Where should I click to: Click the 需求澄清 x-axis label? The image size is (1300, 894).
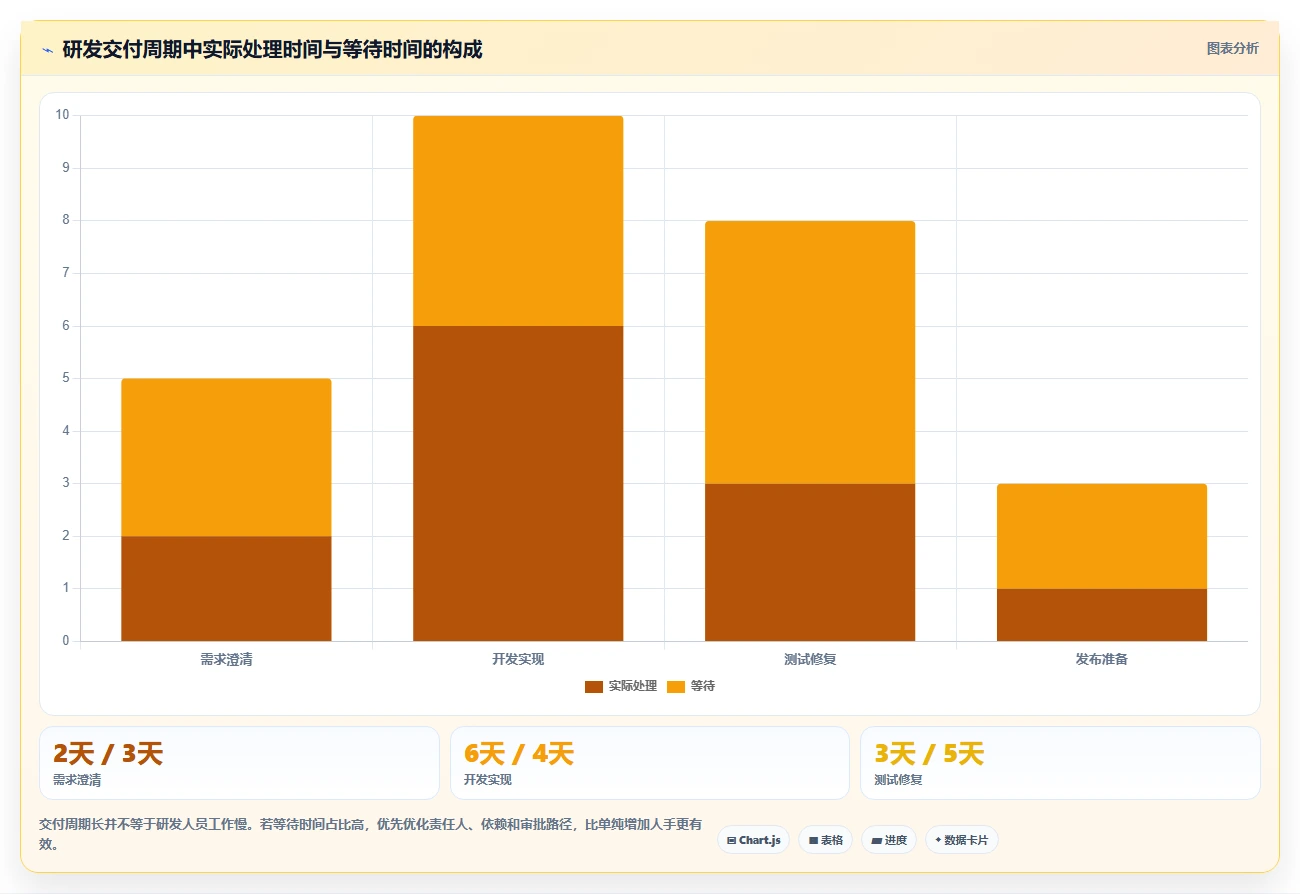pos(226,659)
